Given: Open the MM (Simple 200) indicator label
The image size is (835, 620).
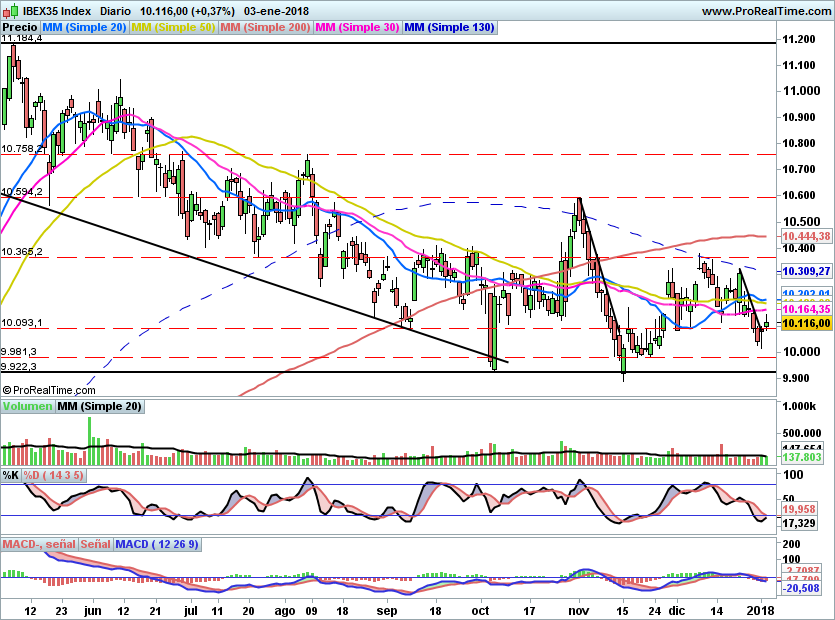Looking at the screenshot, I should (x=265, y=27).
